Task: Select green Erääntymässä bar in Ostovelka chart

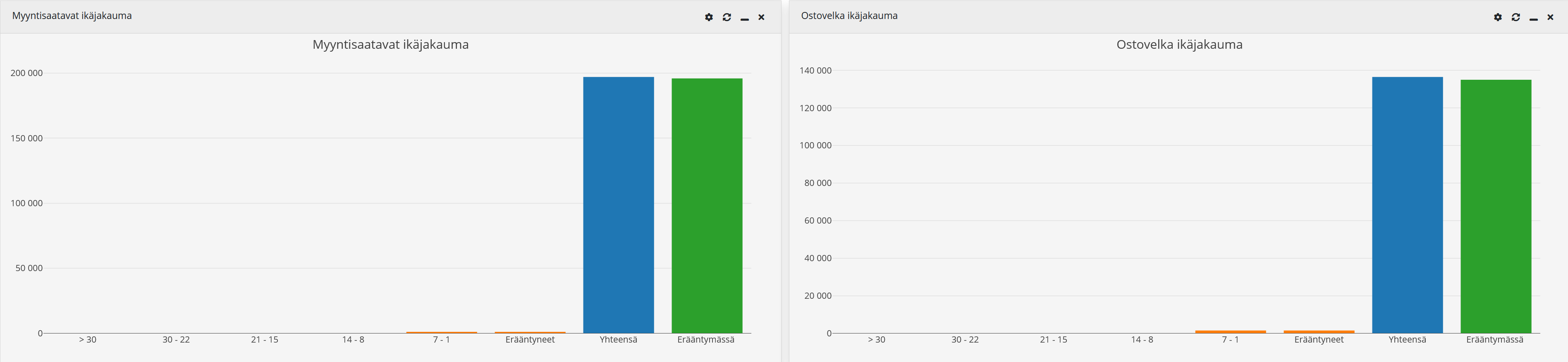Action: (1496, 206)
